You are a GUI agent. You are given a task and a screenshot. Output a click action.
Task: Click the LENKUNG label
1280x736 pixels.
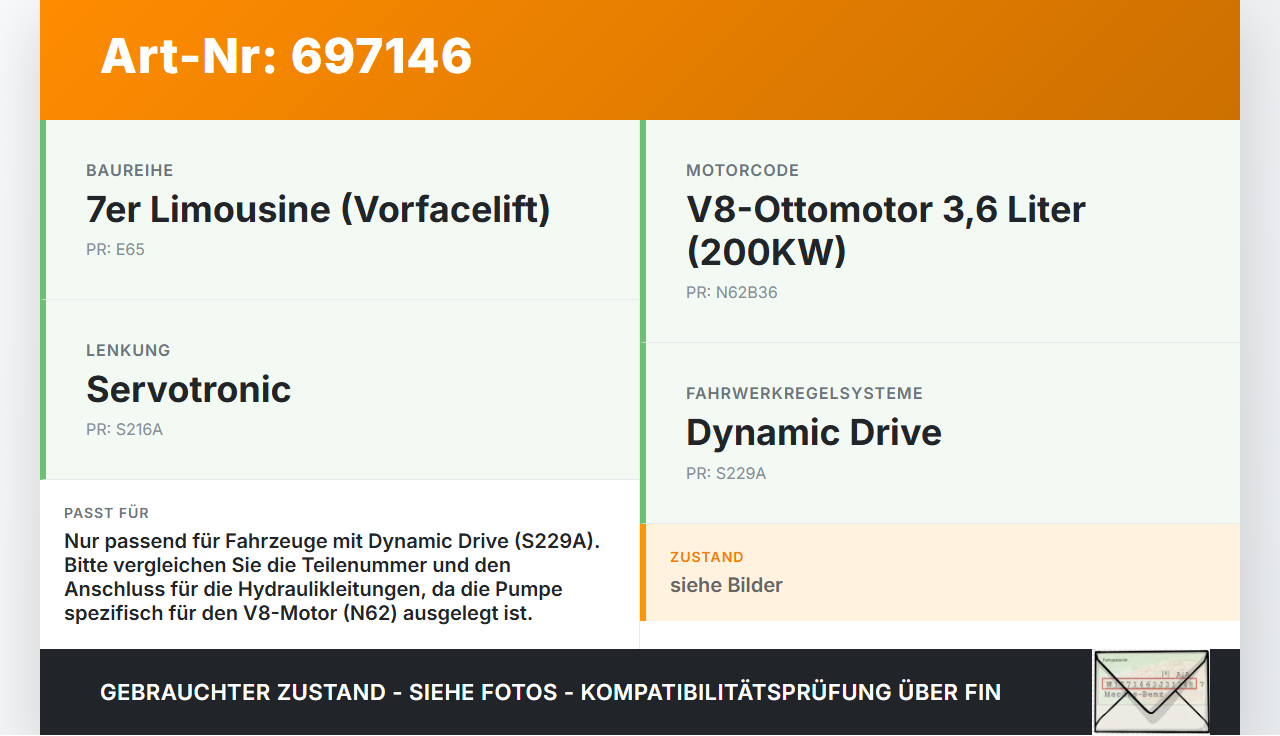(128, 351)
